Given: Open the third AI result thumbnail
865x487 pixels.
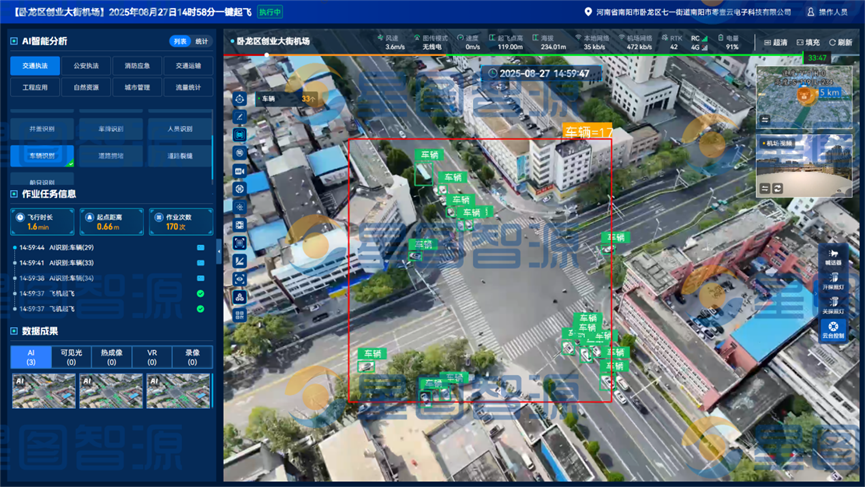Looking at the screenshot, I should (x=178, y=391).
